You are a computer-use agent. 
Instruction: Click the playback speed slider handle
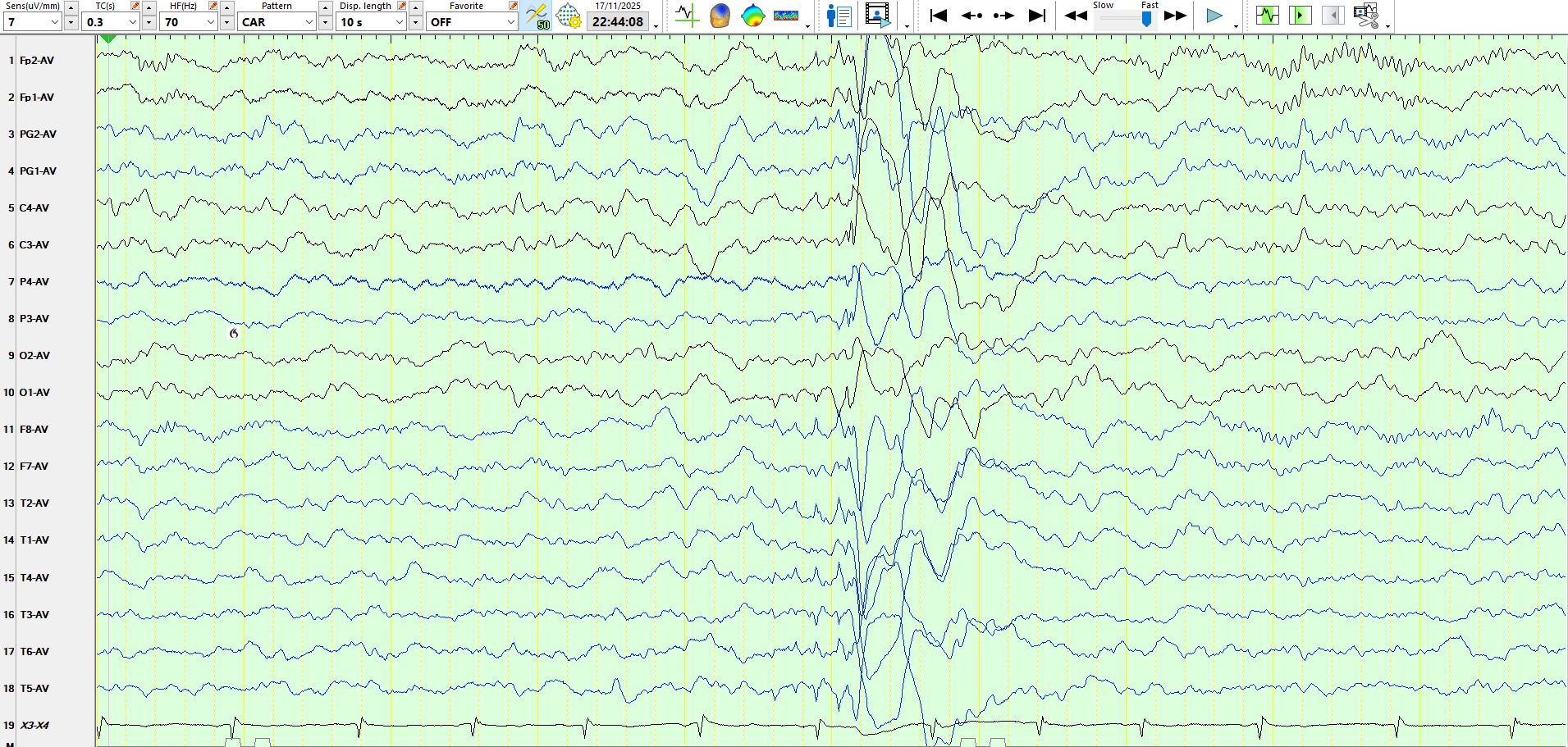[1146, 18]
